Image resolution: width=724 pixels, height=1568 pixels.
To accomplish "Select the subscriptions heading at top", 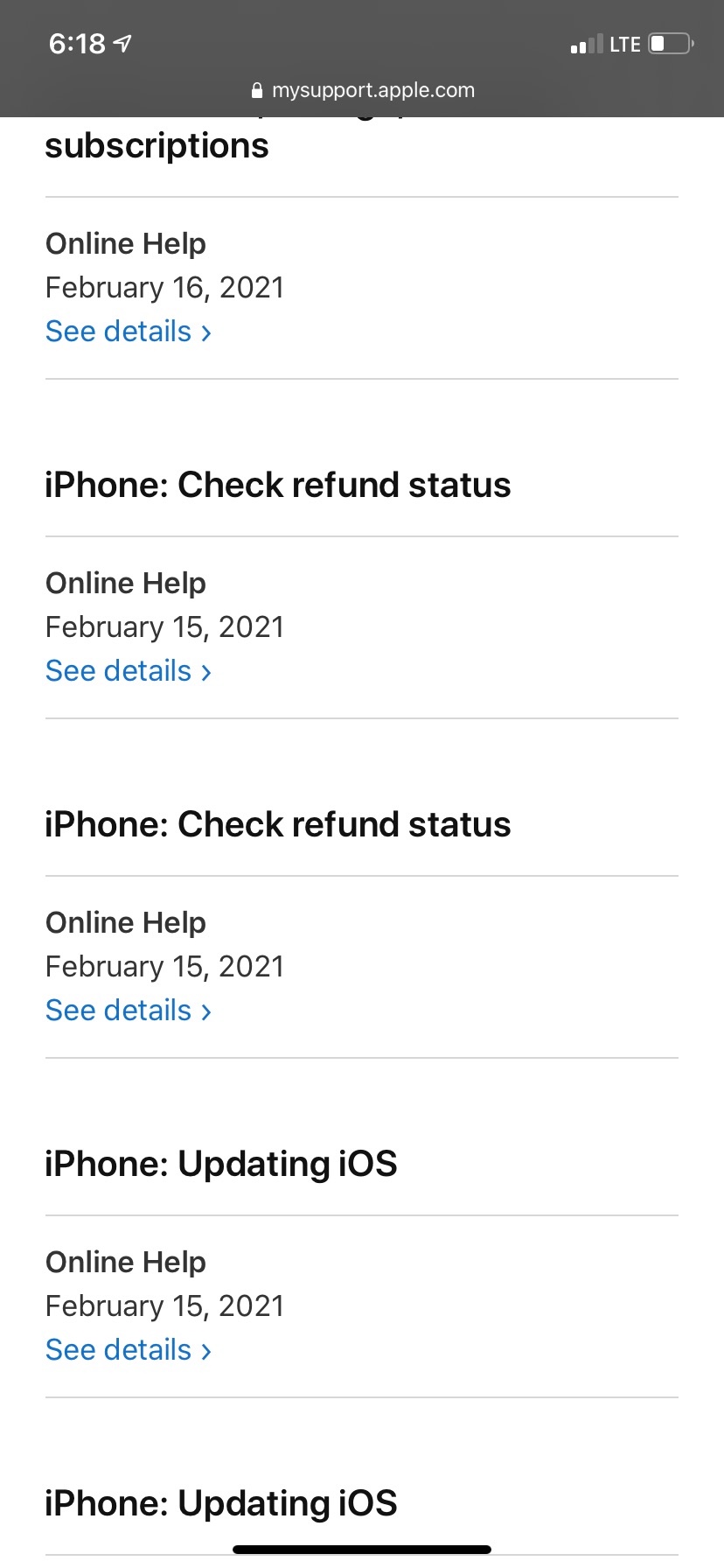I will pos(157,145).
